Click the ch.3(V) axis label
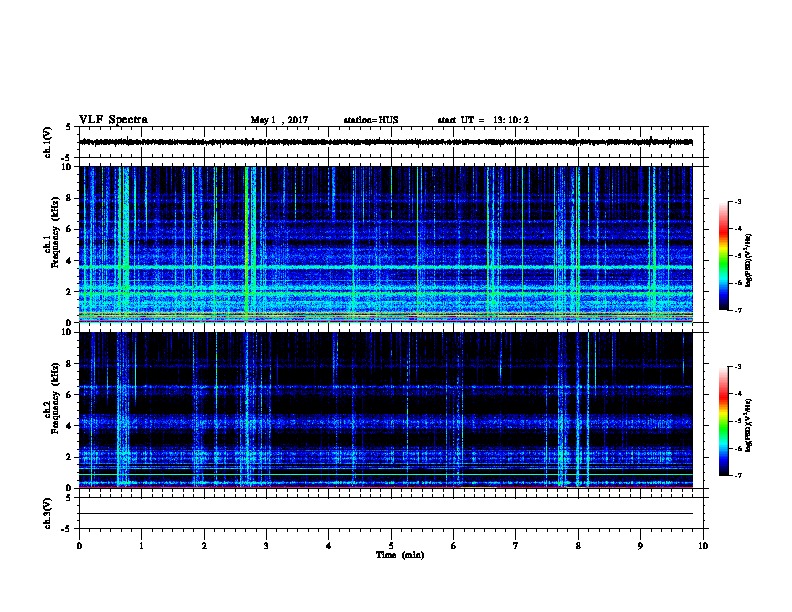 (x=47, y=513)
